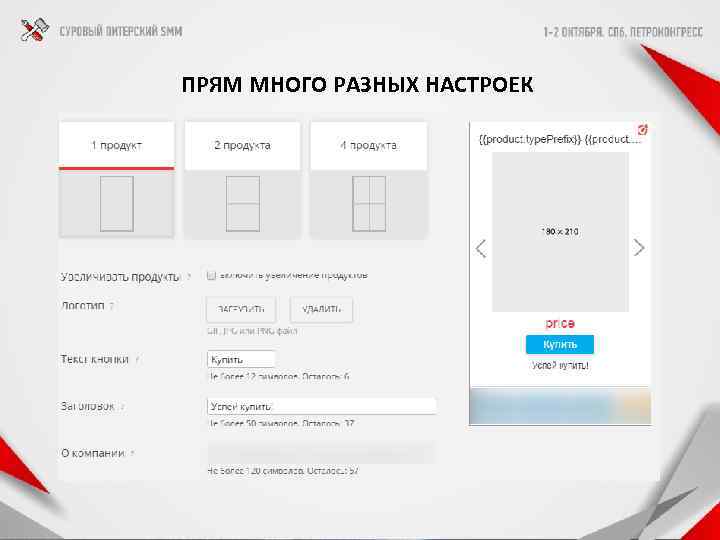Click the crossed-tools conference logo icon
The image size is (720, 540).
coord(35,30)
